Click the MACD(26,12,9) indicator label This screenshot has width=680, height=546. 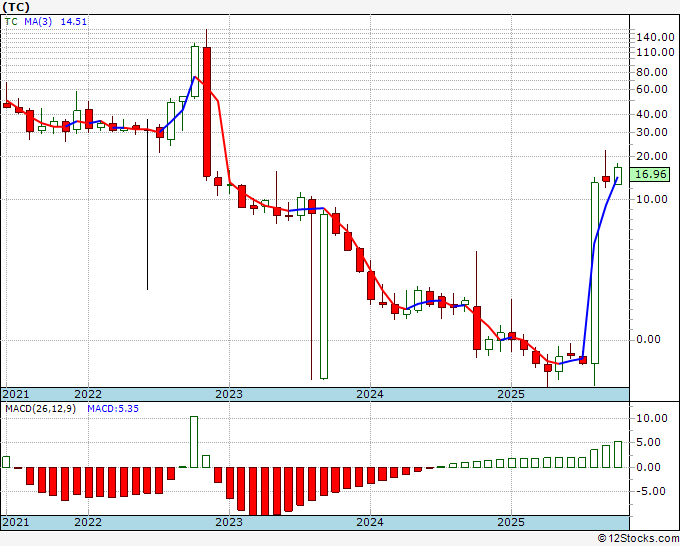coord(40,409)
